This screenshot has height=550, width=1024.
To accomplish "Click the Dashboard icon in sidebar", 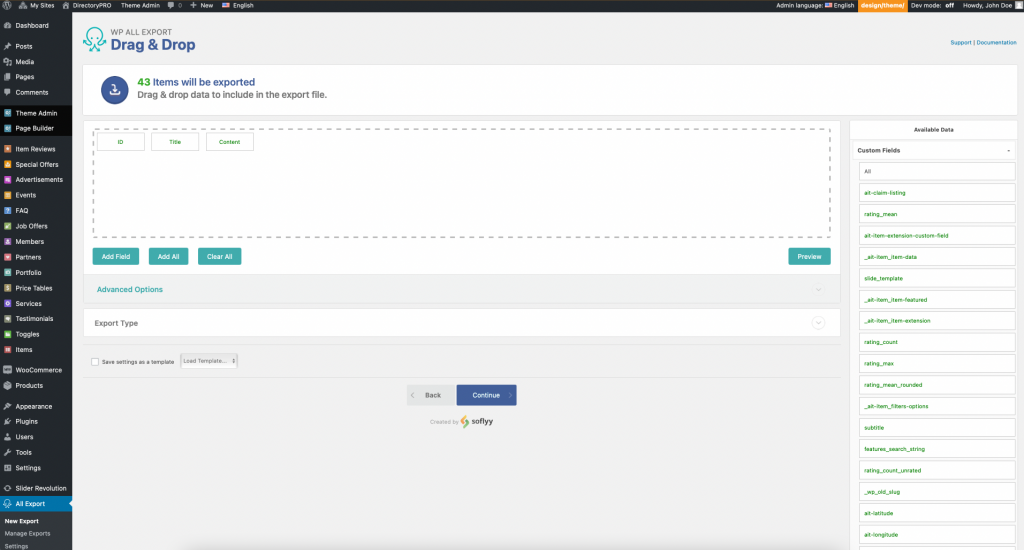I will coord(8,25).
